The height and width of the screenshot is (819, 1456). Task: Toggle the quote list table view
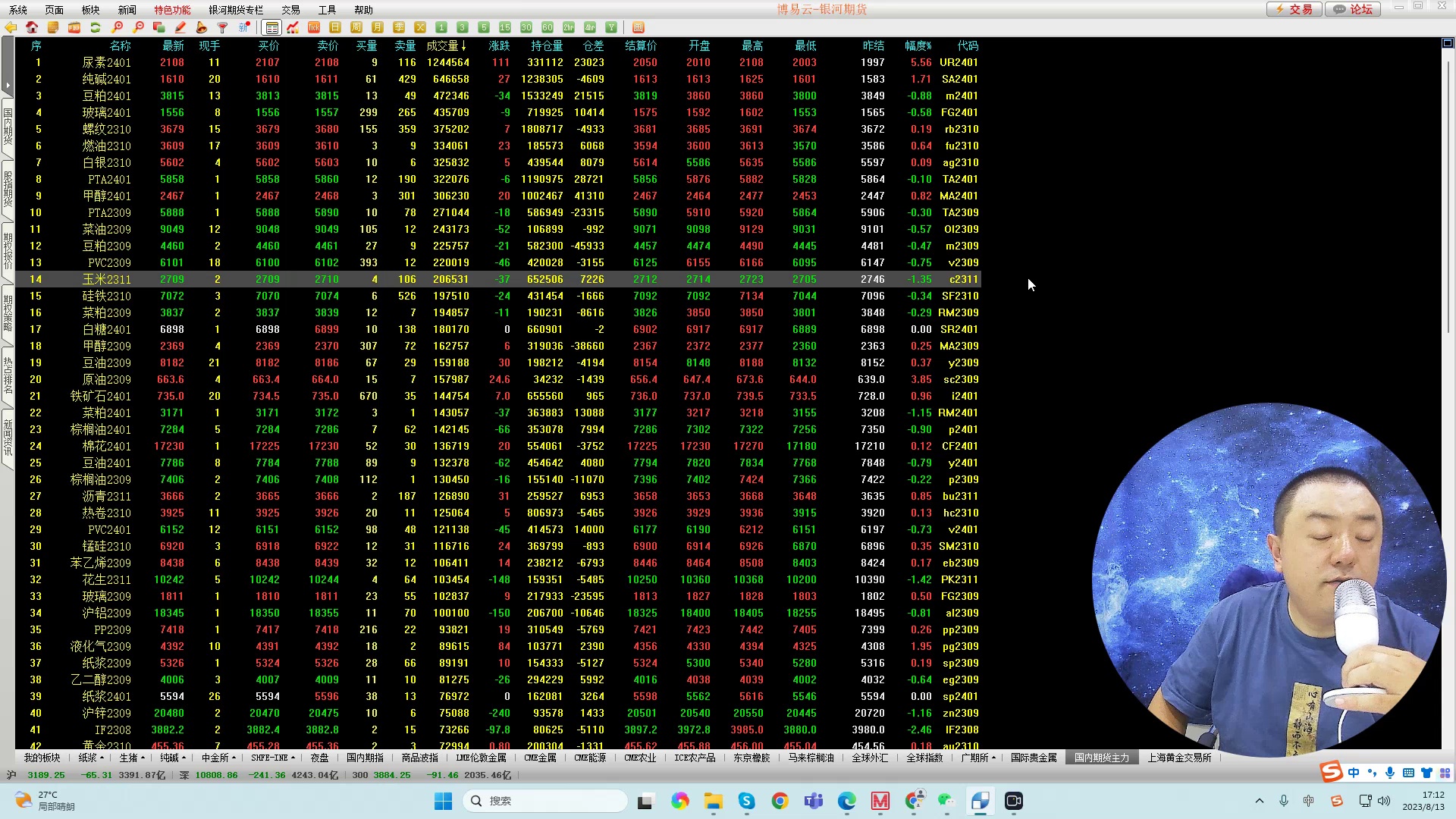tap(271, 27)
